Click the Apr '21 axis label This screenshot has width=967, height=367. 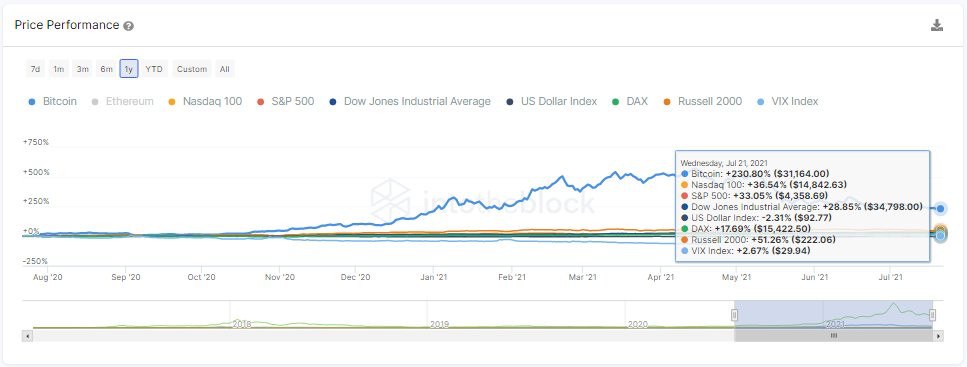(660, 278)
